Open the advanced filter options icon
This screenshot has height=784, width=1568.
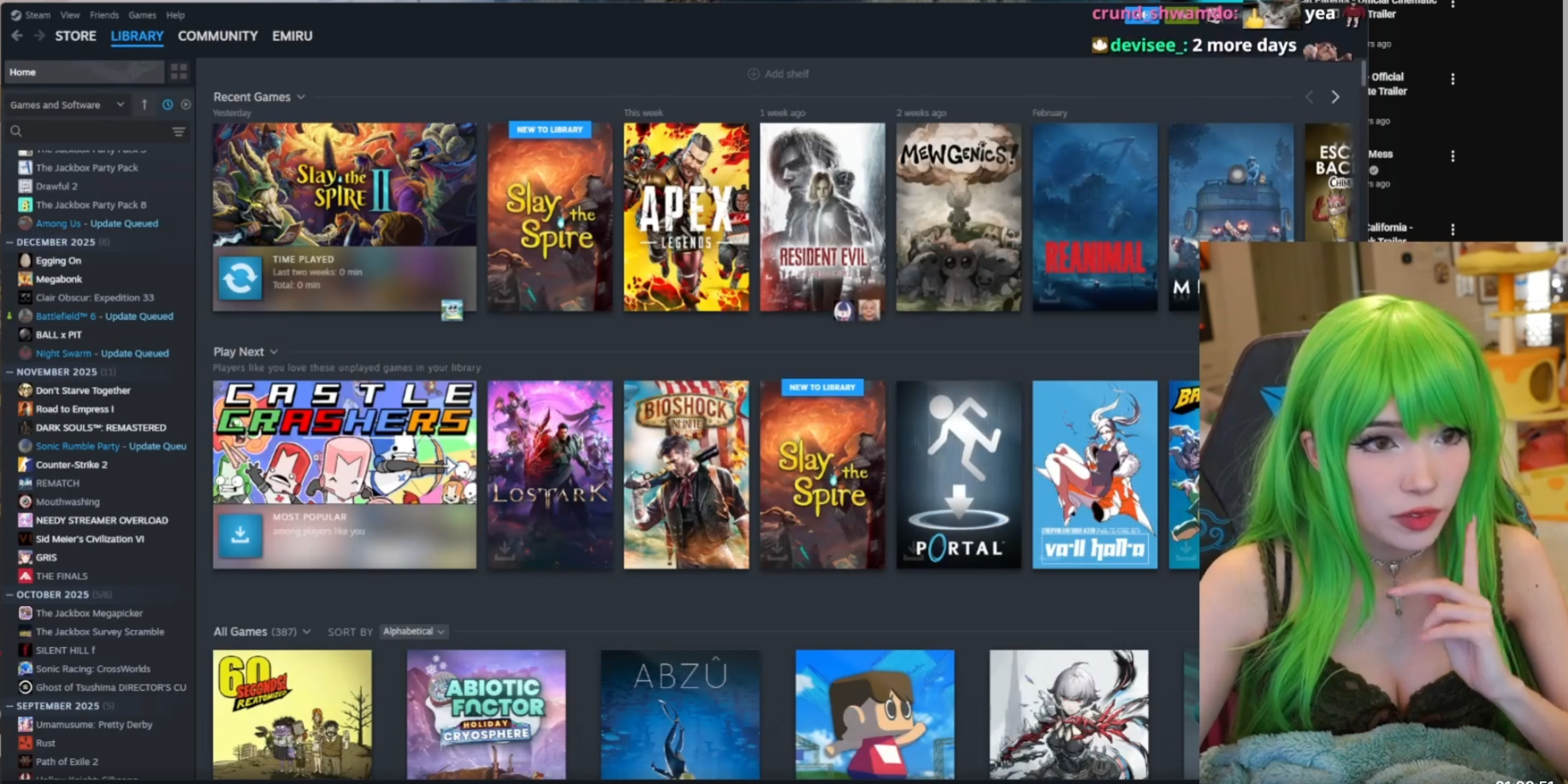click(x=179, y=131)
